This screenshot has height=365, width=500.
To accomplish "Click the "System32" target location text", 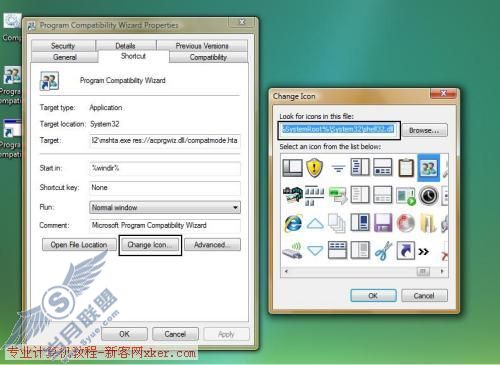I will tap(105, 124).
